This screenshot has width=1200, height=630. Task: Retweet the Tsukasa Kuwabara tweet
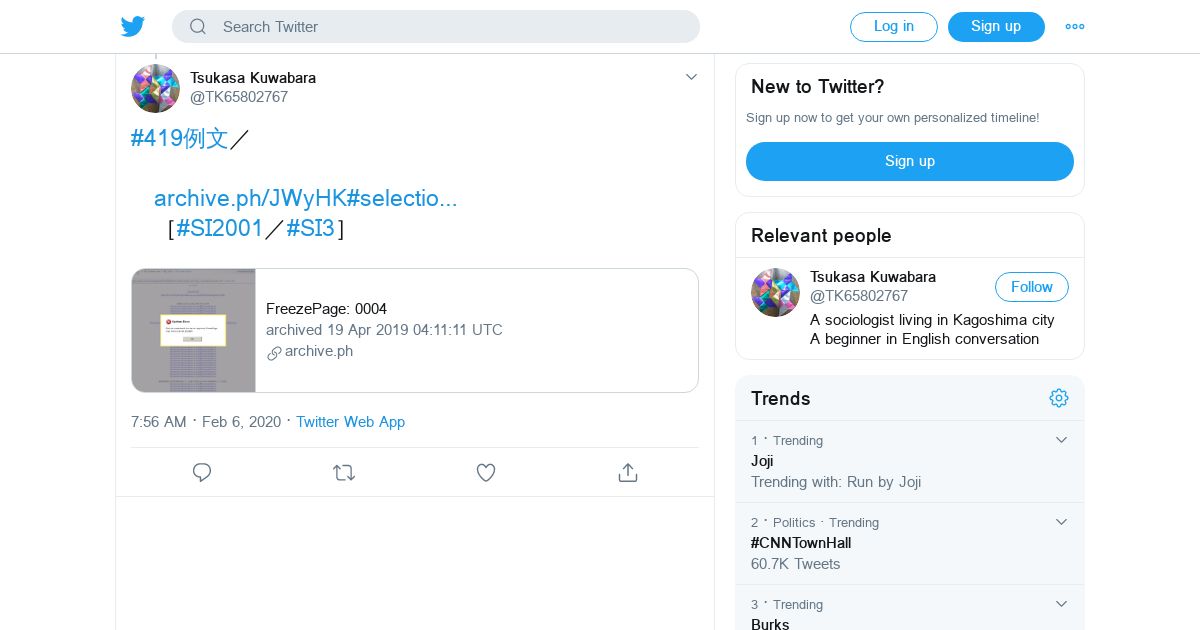pos(344,473)
